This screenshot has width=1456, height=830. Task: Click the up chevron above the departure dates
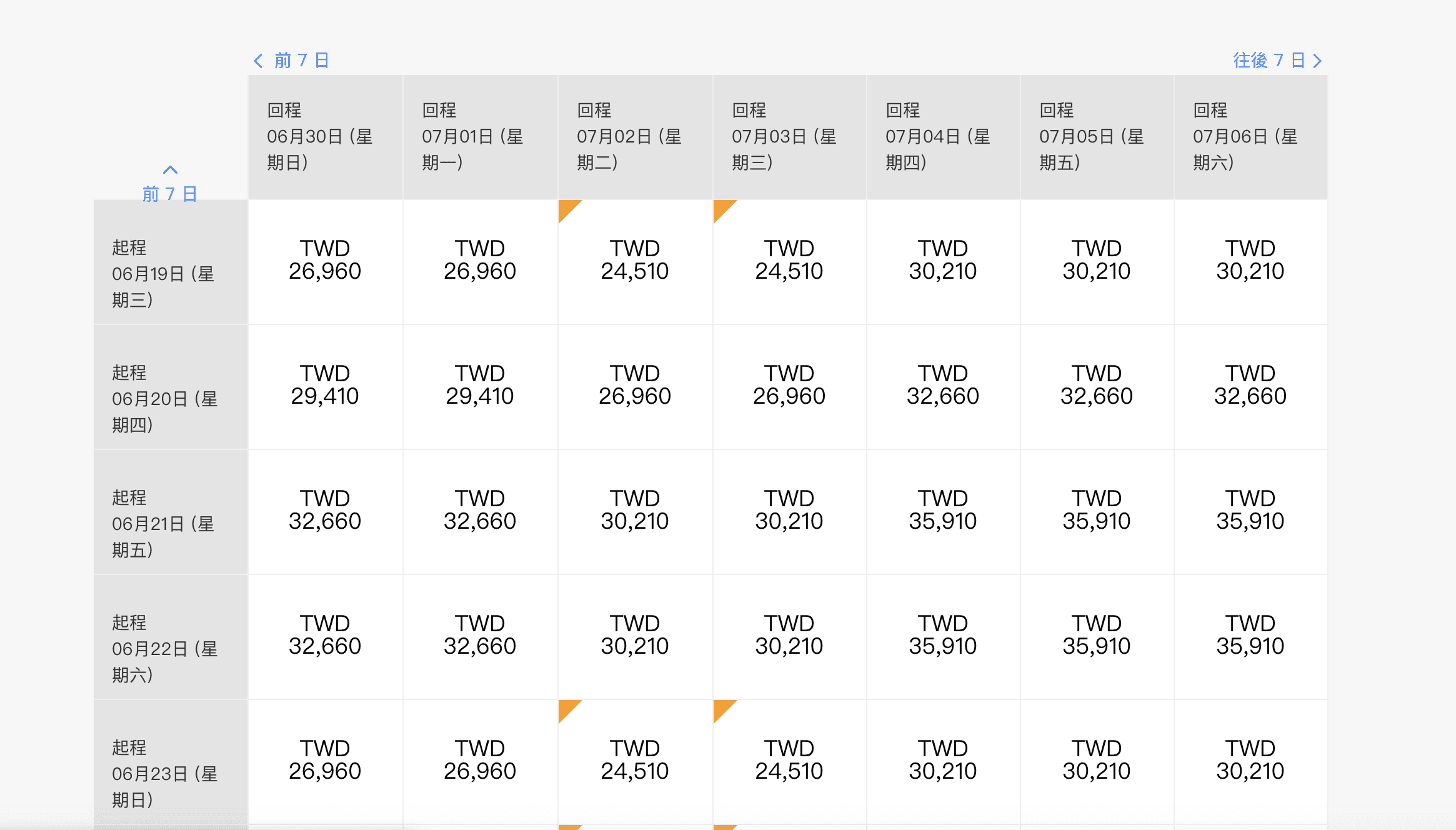click(x=170, y=169)
